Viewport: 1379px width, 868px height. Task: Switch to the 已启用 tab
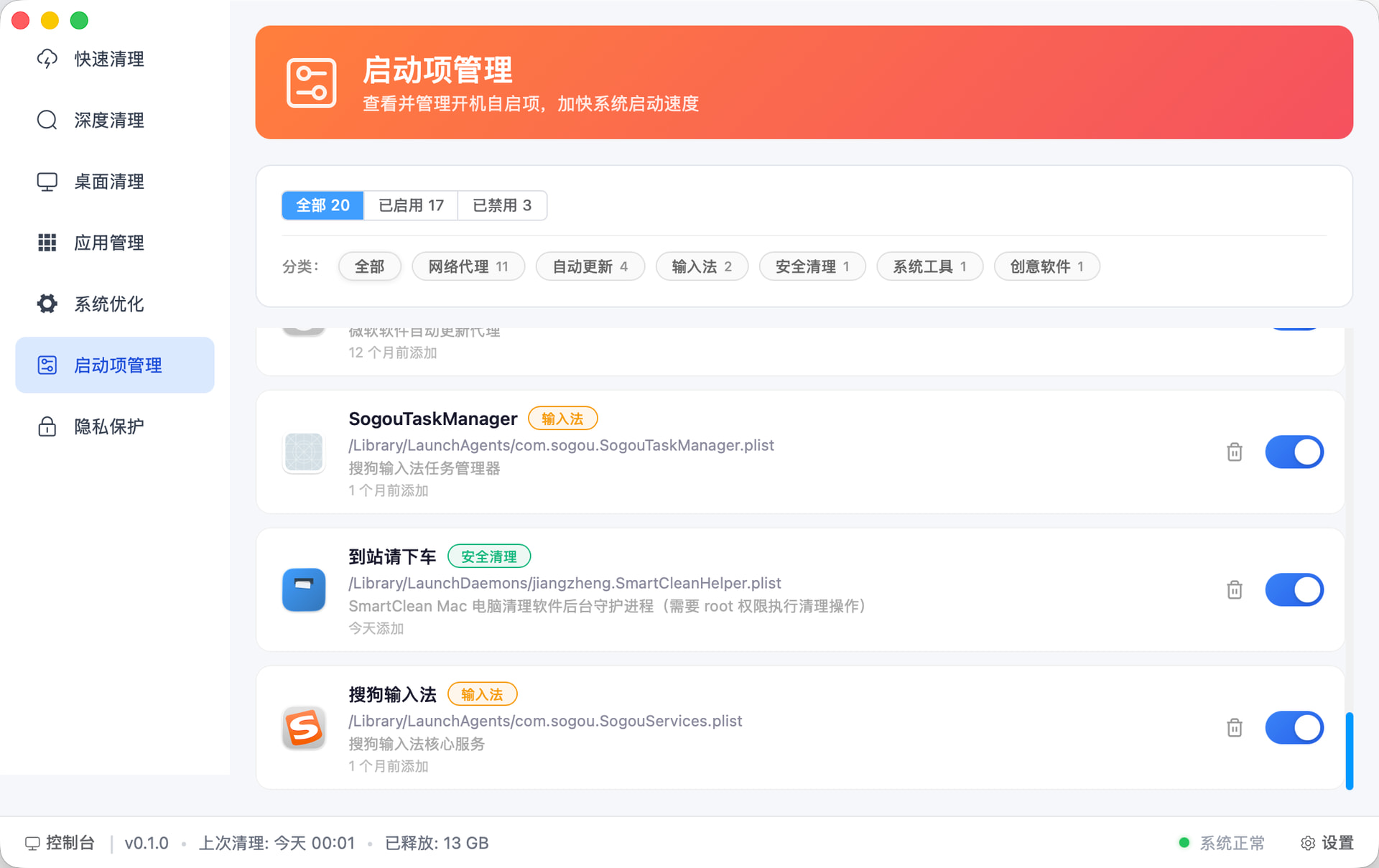pos(410,205)
